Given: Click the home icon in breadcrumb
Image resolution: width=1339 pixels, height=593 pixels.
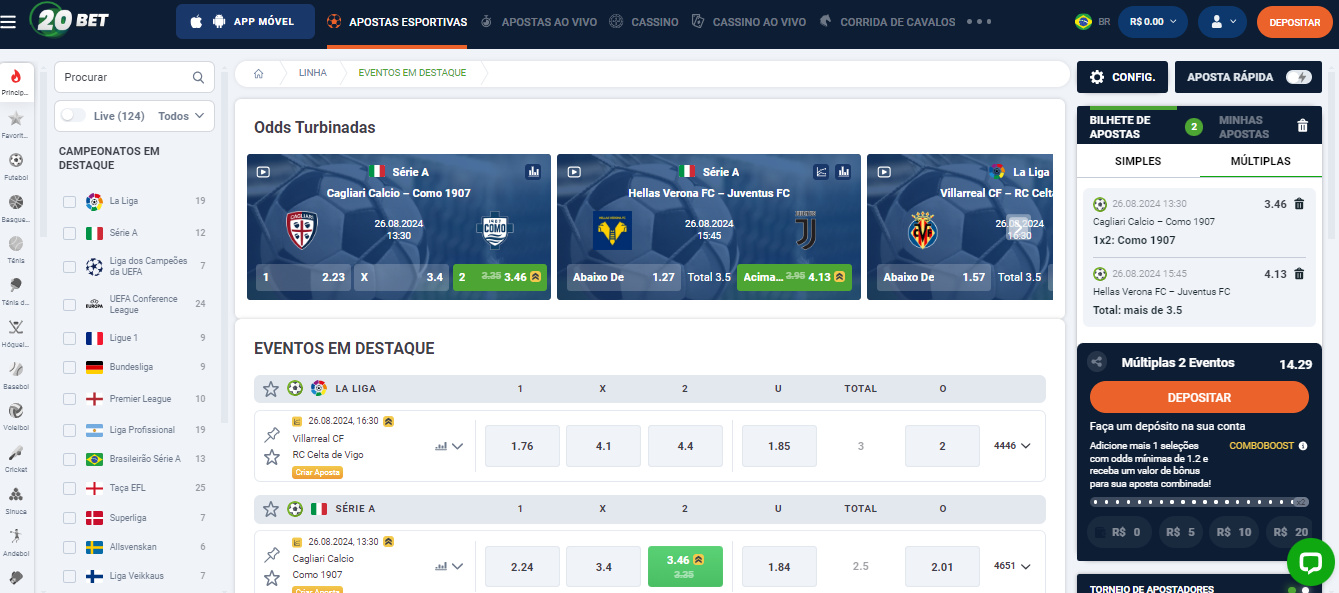Looking at the screenshot, I should (x=259, y=73).
